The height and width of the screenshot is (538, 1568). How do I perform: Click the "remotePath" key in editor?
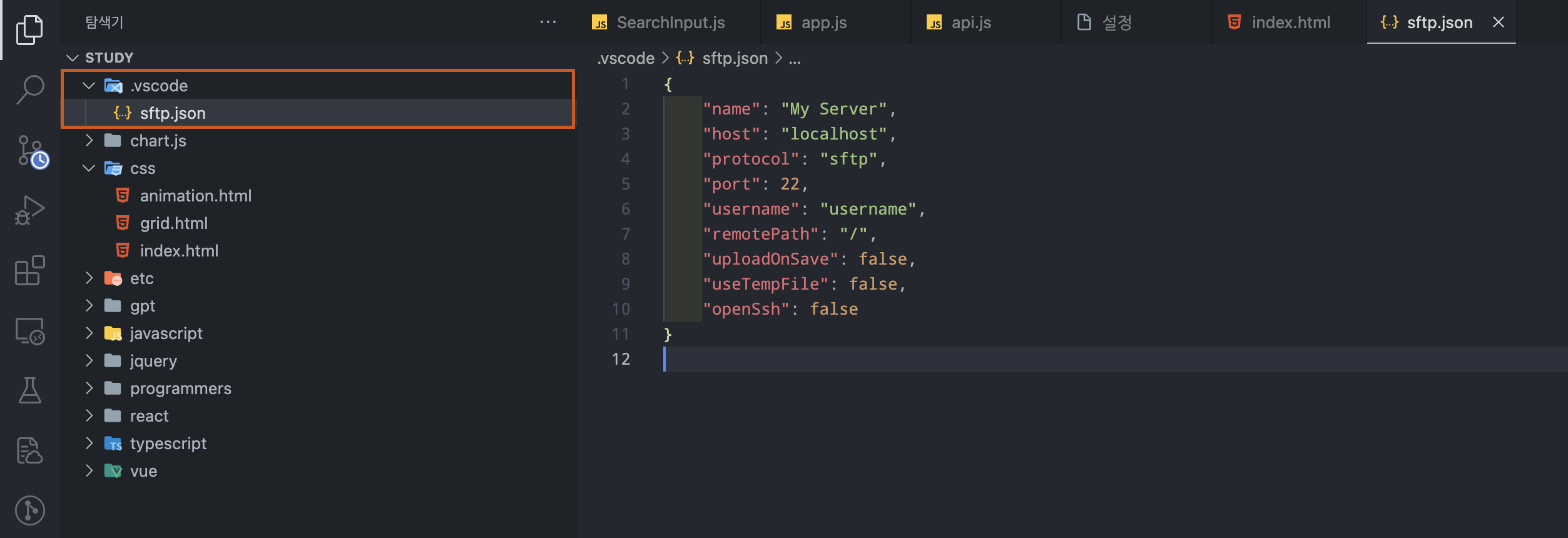click(x=761, y=234)
